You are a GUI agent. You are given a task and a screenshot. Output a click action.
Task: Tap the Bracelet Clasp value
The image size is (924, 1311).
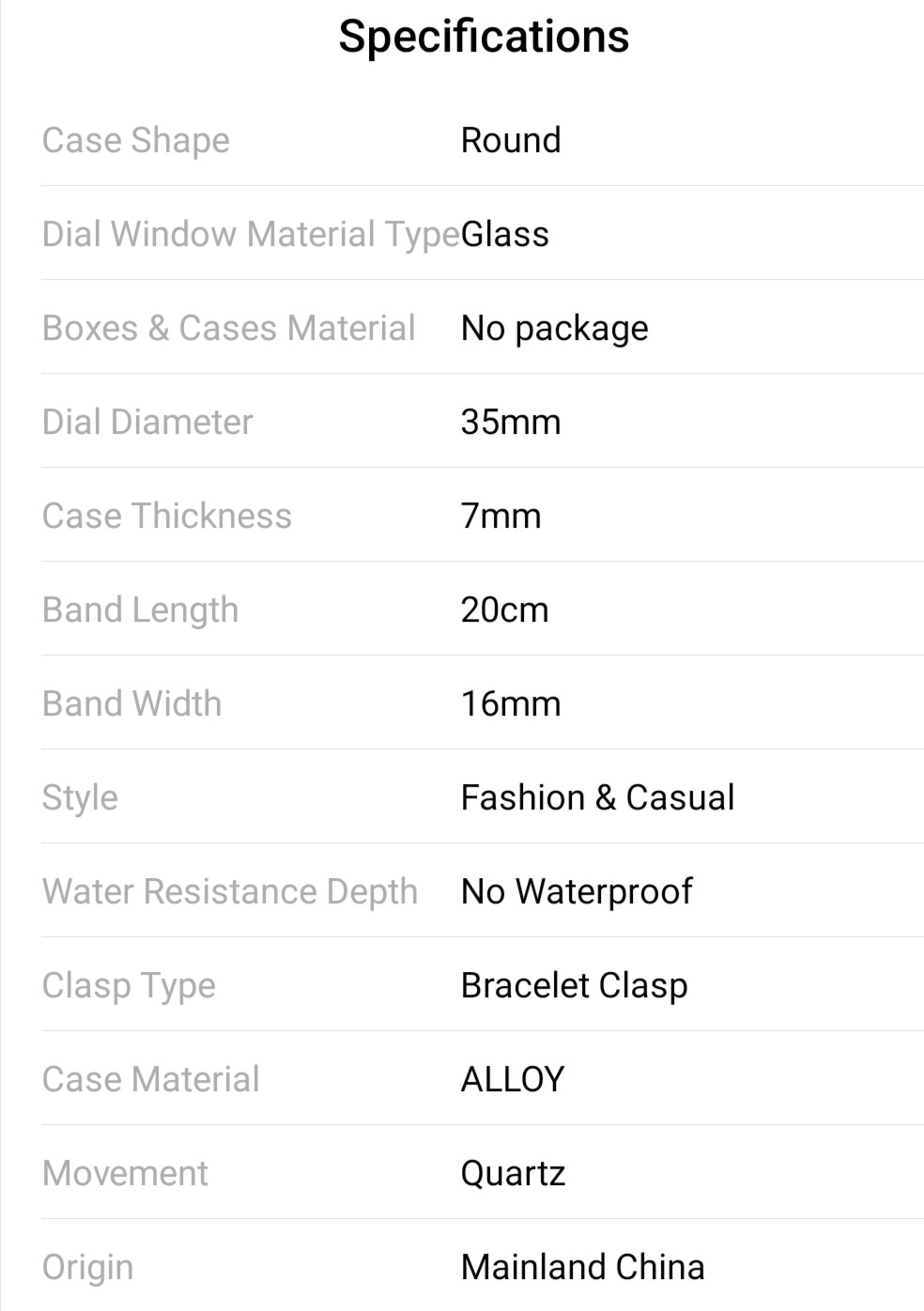(x=574, y=986)
